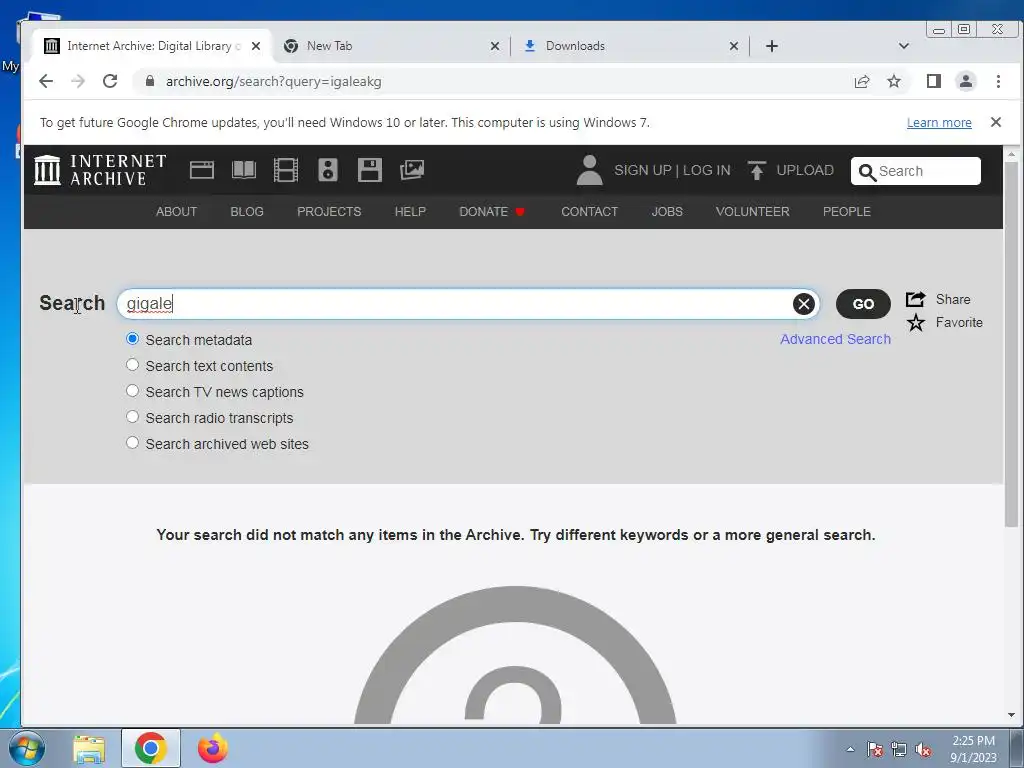The width and height of the screenshot is (1024, 768).
Task: Open the Chrome profile icon
Action: [965, 81]
